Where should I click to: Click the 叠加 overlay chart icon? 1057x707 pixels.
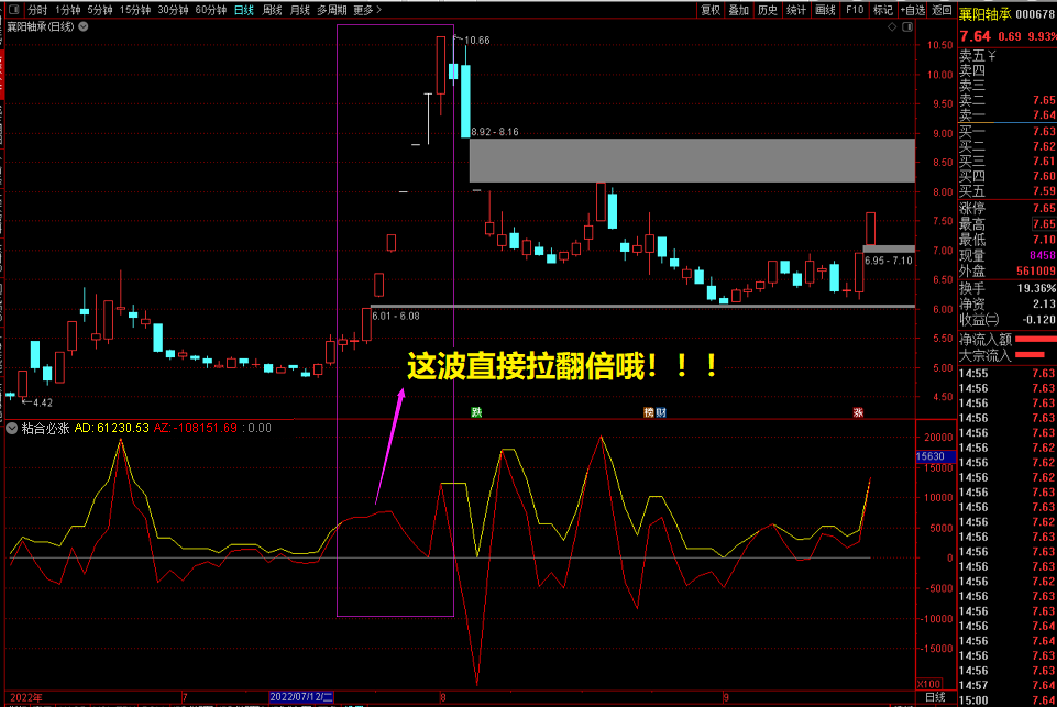click(738, 9)
